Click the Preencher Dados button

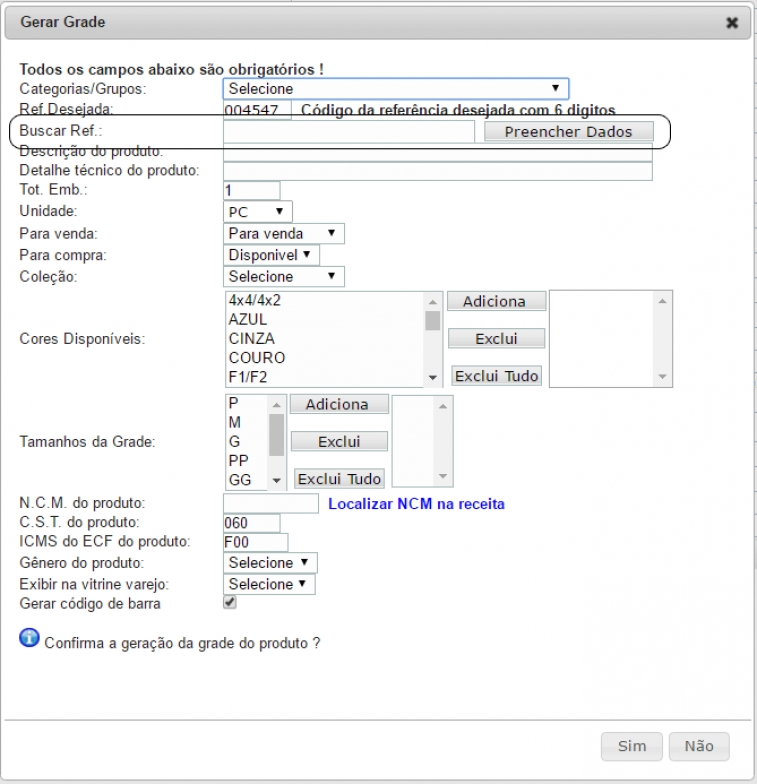tap(568, 131)
